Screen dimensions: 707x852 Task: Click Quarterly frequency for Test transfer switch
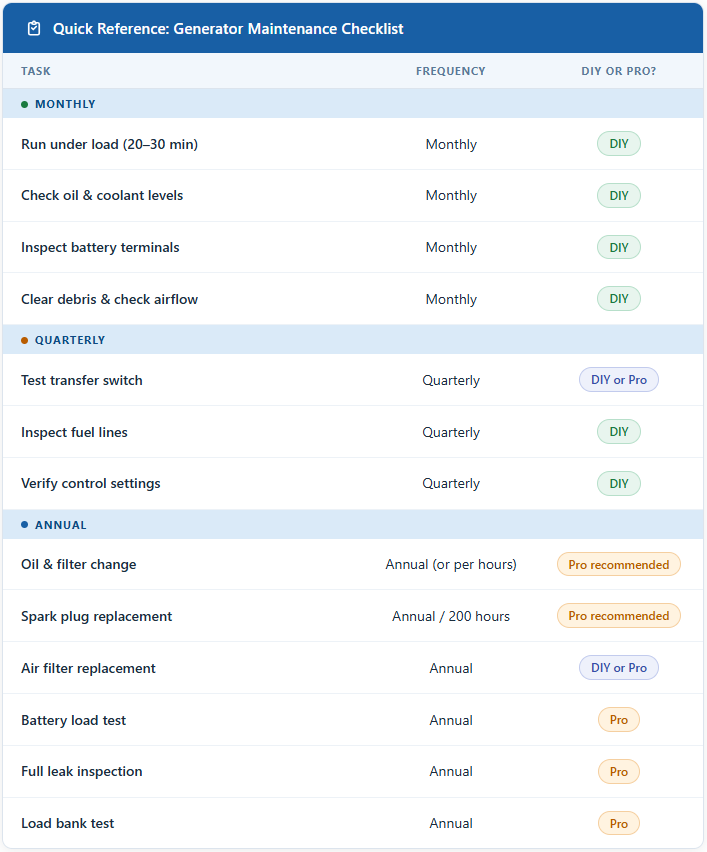pyautogui.click(x=451, y=380)
